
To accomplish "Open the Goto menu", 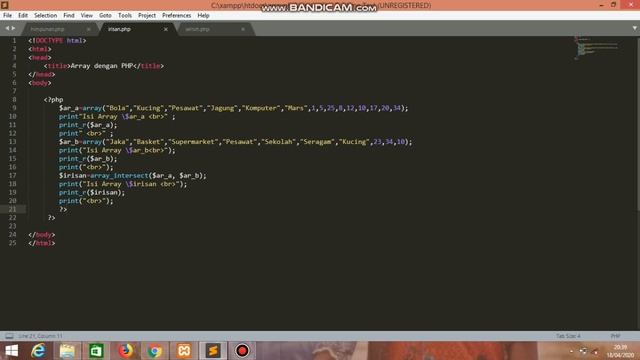I will point(105,16).
